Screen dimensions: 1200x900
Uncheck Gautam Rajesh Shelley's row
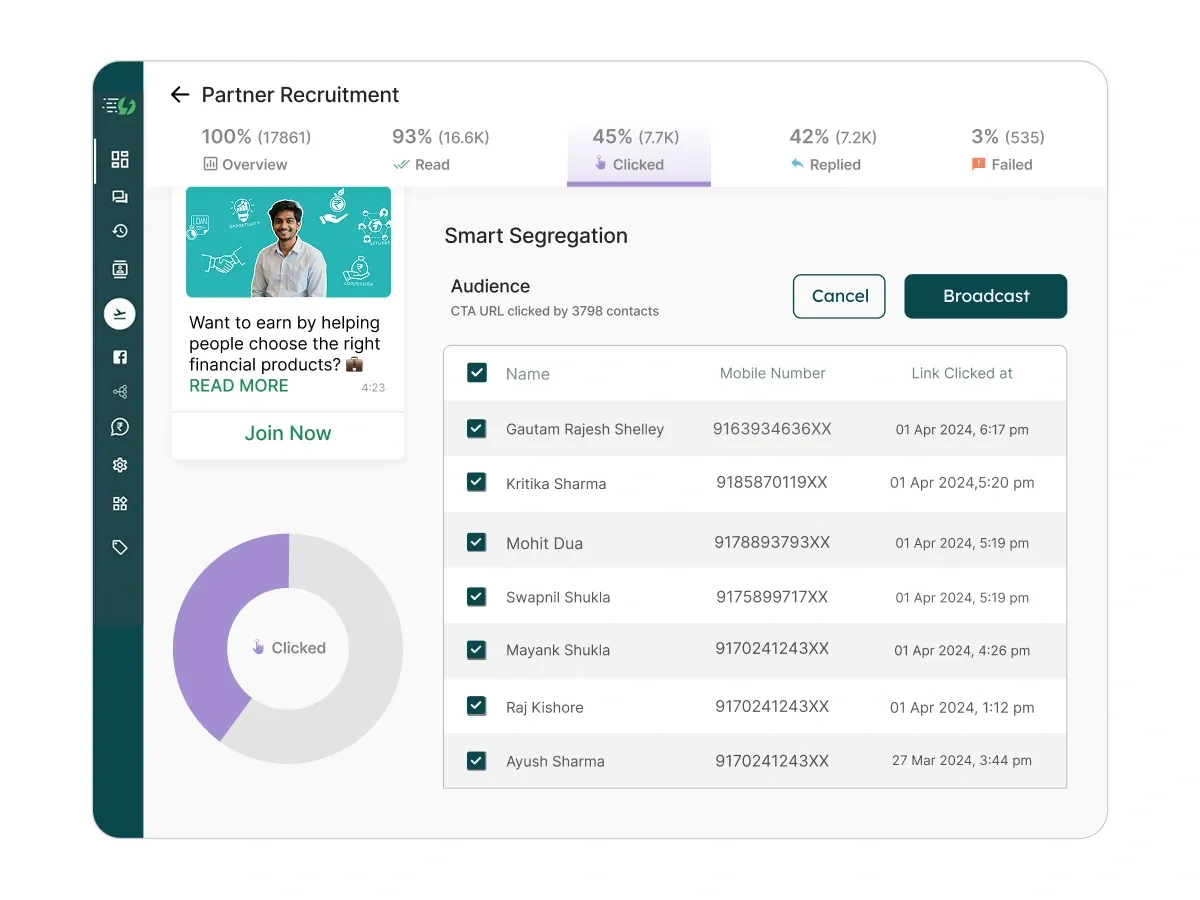coord(477,428)
